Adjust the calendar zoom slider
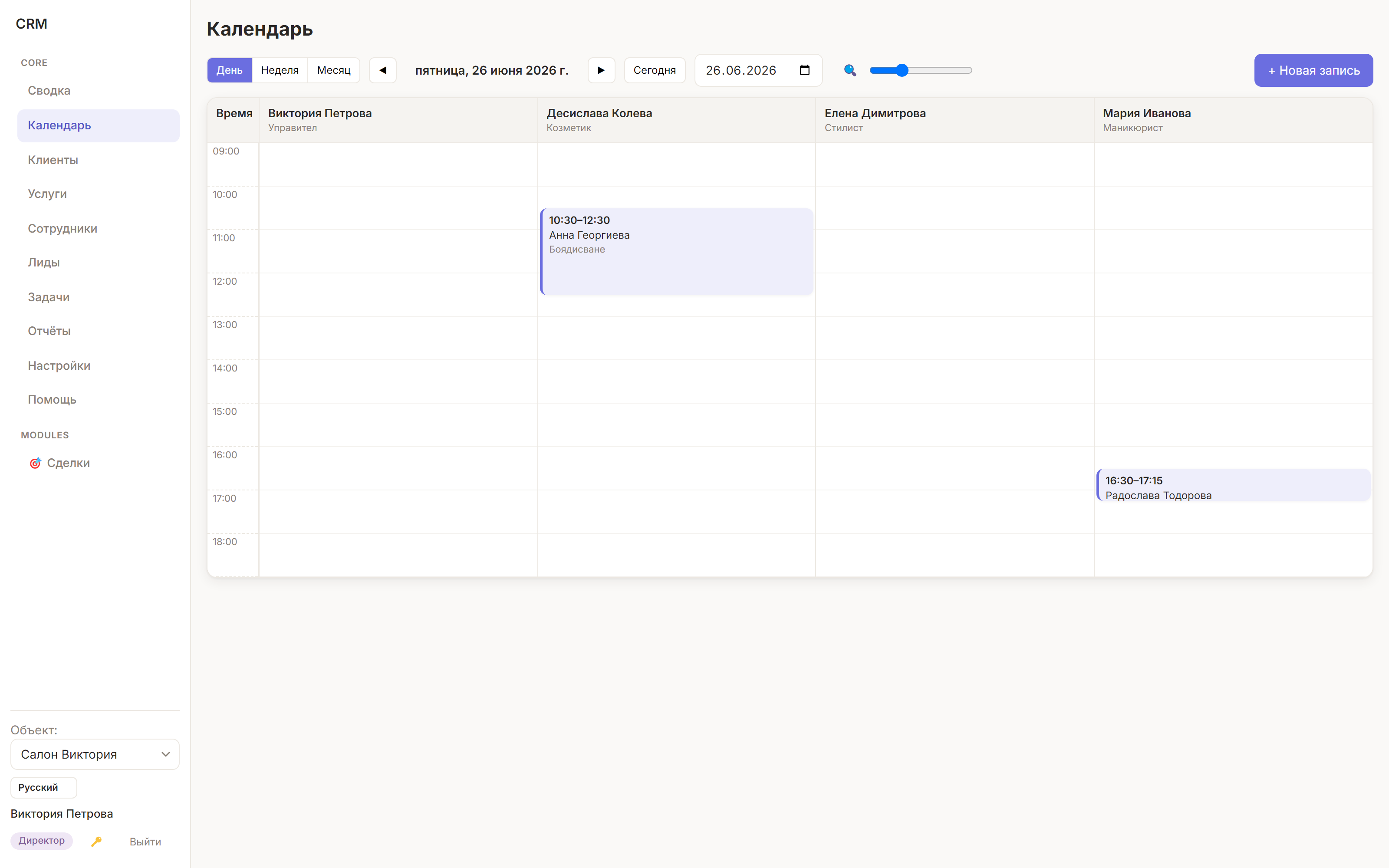 point(920,70)
